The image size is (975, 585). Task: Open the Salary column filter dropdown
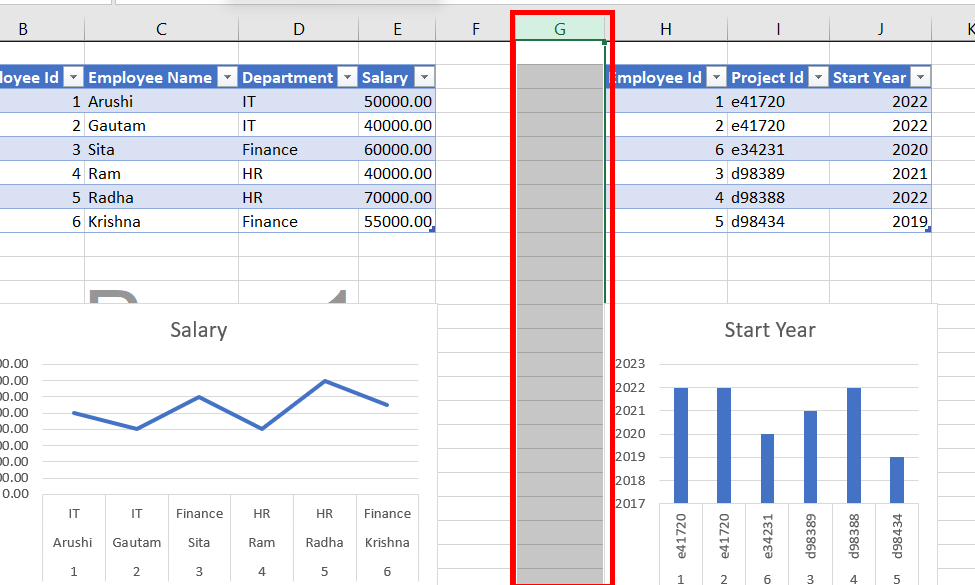(x=424, y=77)
